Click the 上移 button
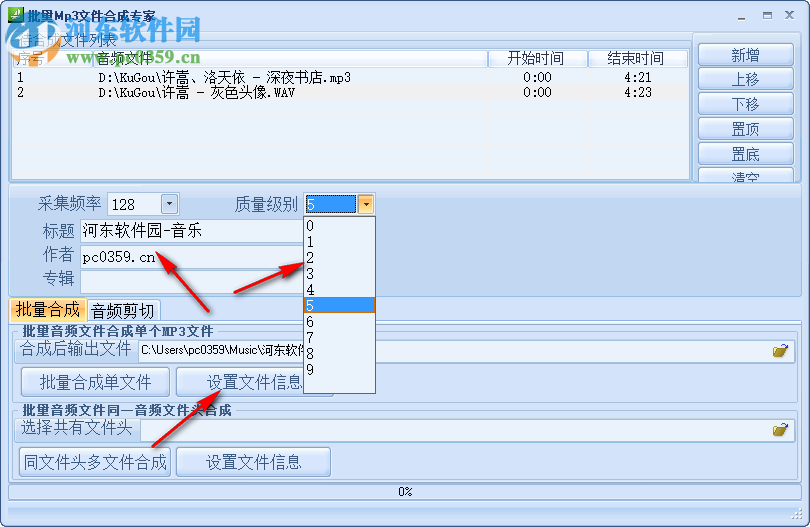 click(745, 79)
